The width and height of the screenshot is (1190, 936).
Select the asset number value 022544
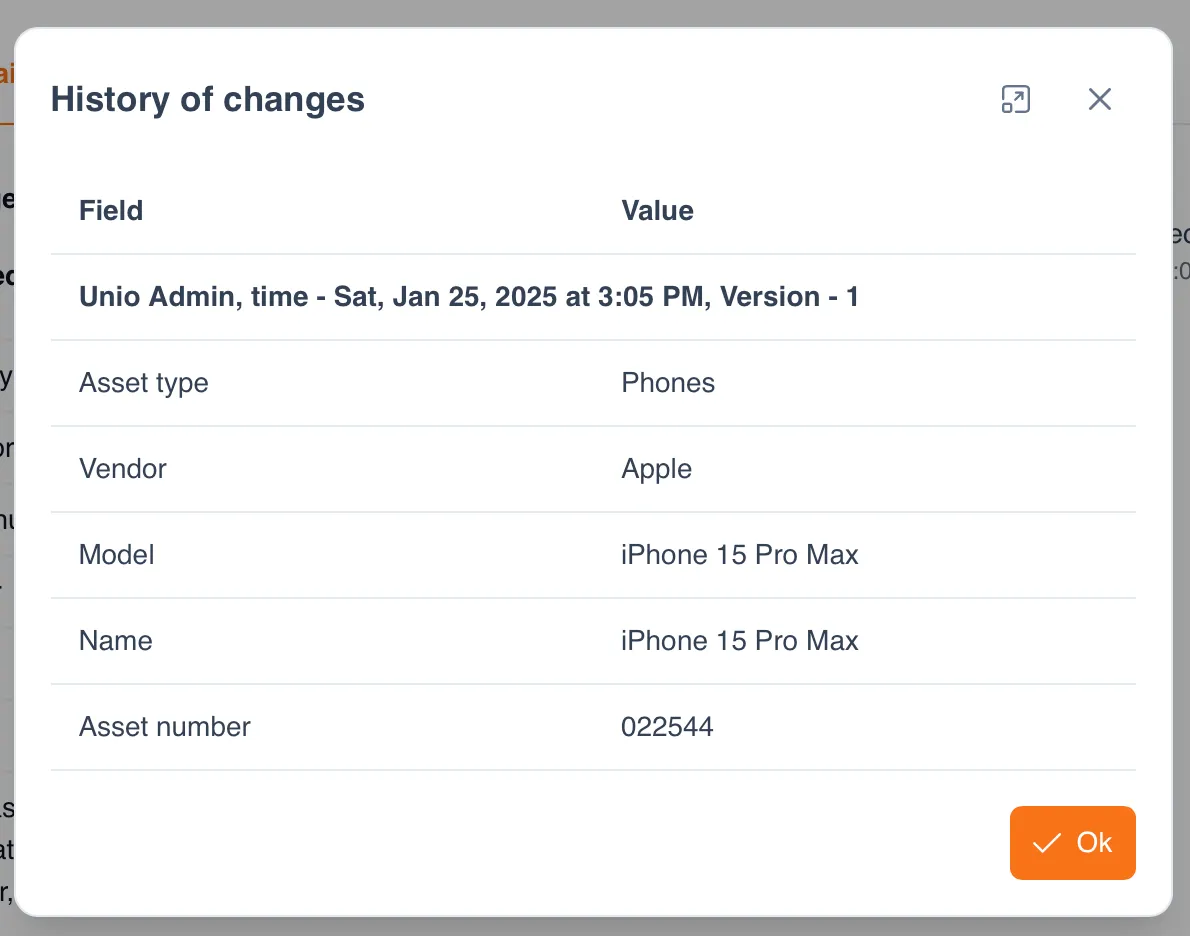click(667, 727)
